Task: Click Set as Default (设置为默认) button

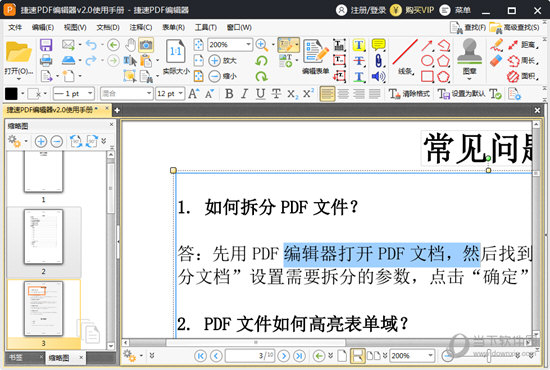Action: [462, 94]
